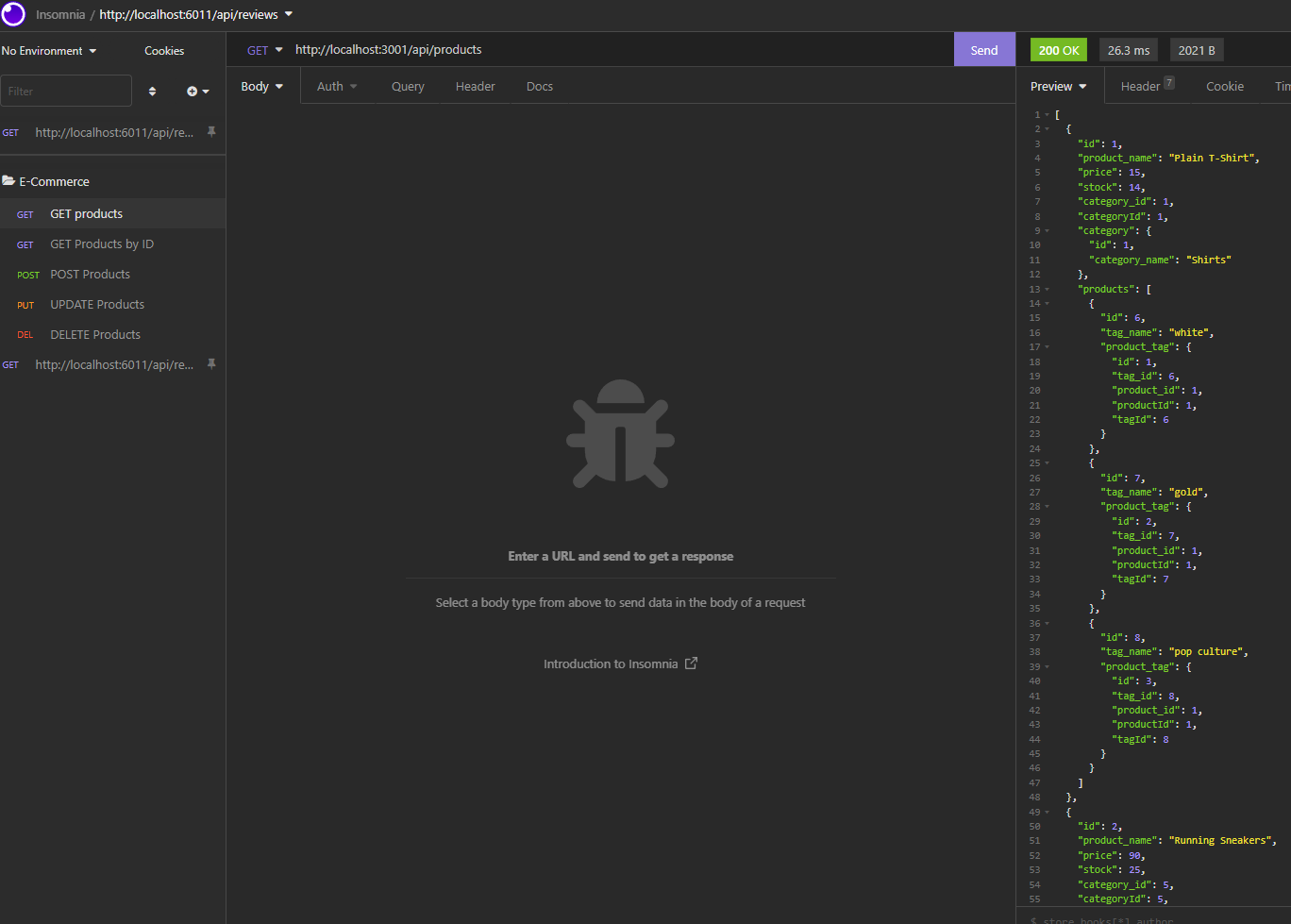Open the Cookies manager
The width and height of the screenshot is (1291, 924).
click(x=164, y=51)
